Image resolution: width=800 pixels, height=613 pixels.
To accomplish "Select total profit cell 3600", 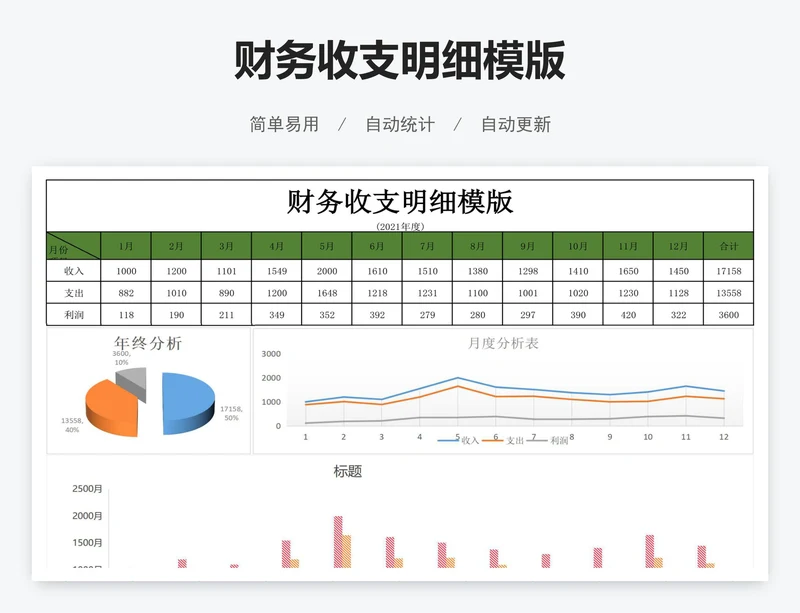I will (x=729, y=315).
